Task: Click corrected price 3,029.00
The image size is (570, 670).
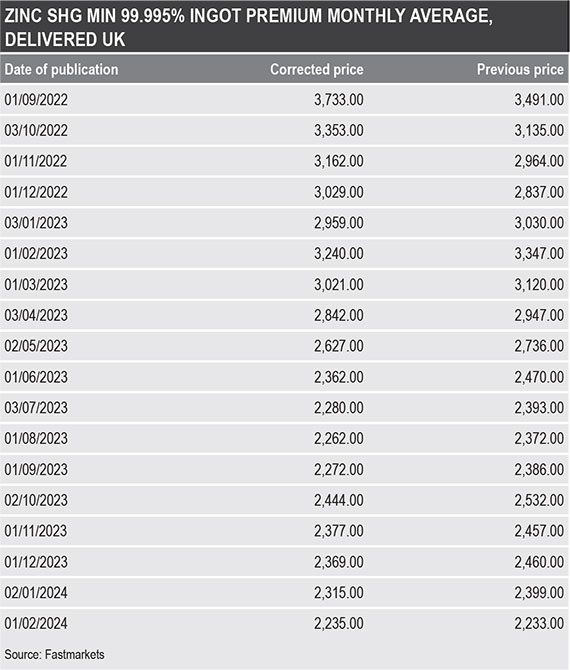Action: (339, 192)
